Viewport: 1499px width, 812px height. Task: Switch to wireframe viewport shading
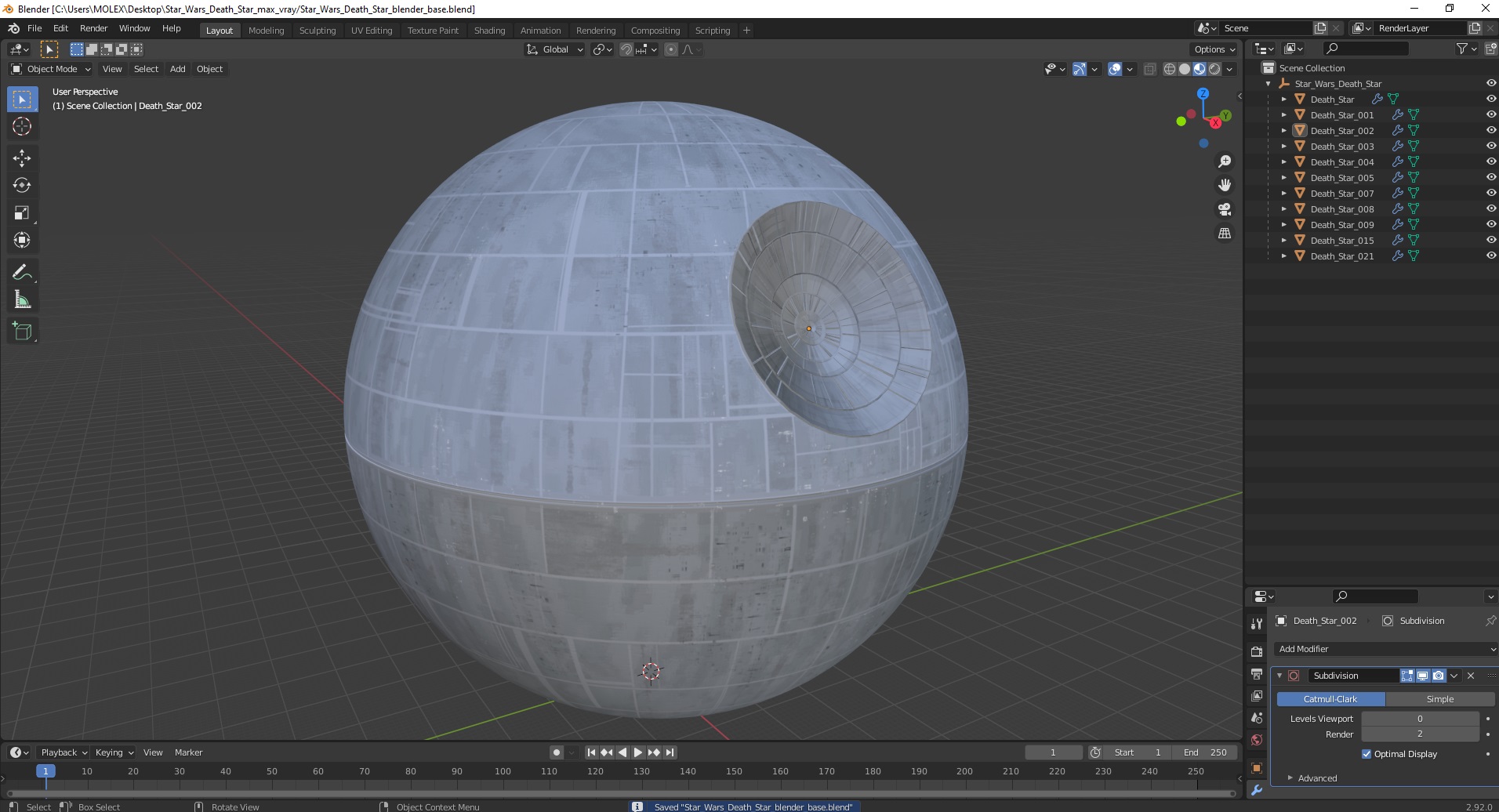(x=1170, y=69)
